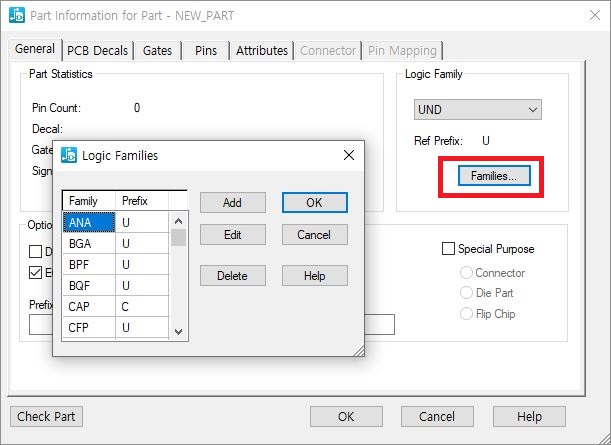Image resolution: width=611 pixels, height=445 pixels.
Task: Go to the Pins tab
Action: (205, 50)
